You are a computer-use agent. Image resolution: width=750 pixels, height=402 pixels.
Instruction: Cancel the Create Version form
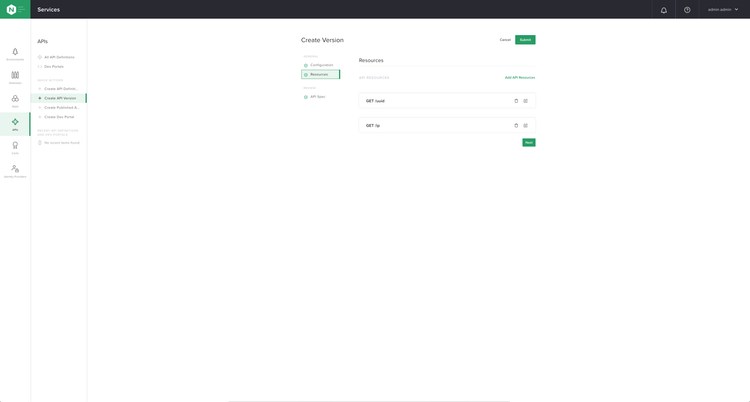(x=505, y=40)
